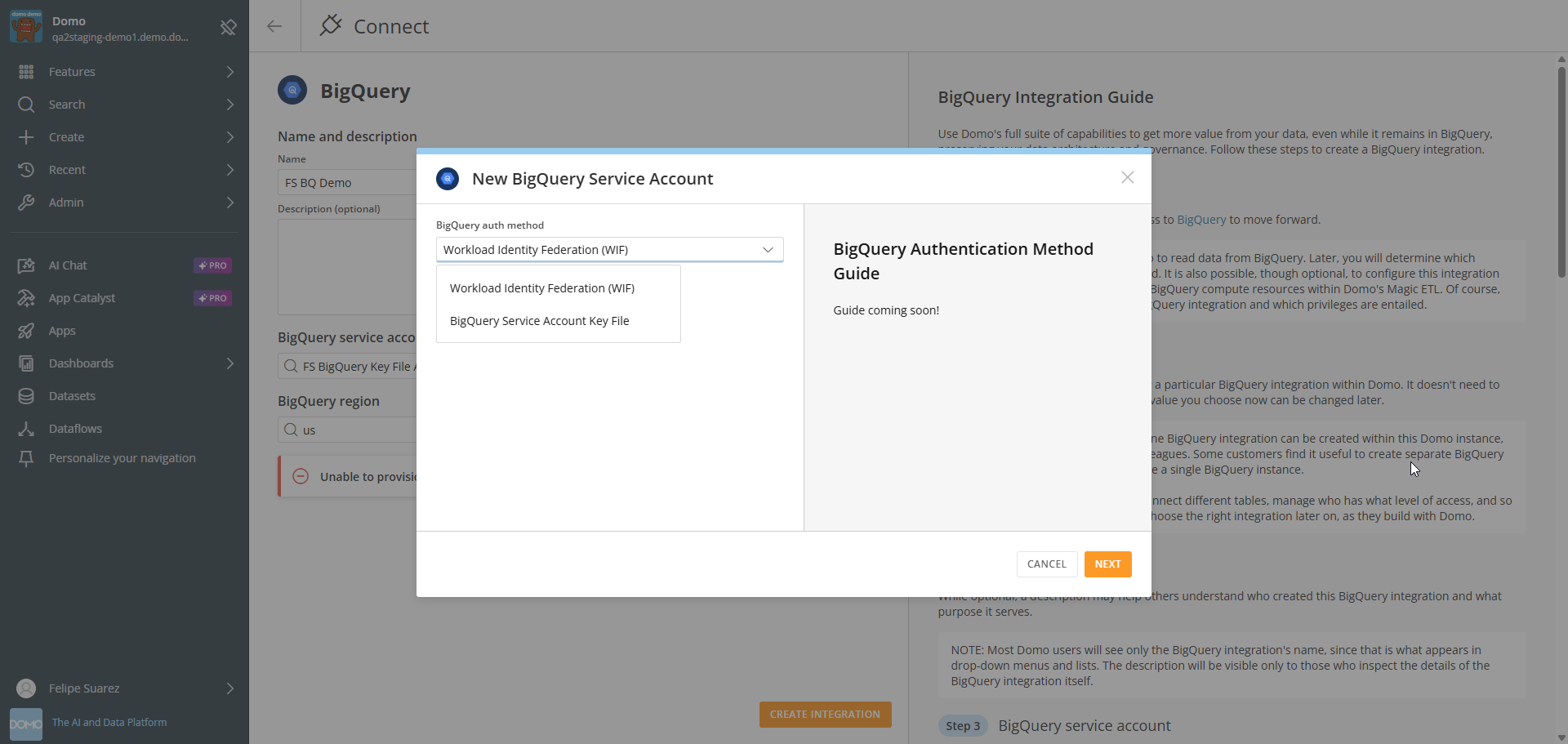Viewport: 1568px width, 744px height.
Task: Follow the BigQuery link in the guide
Action: [1201, 220]
